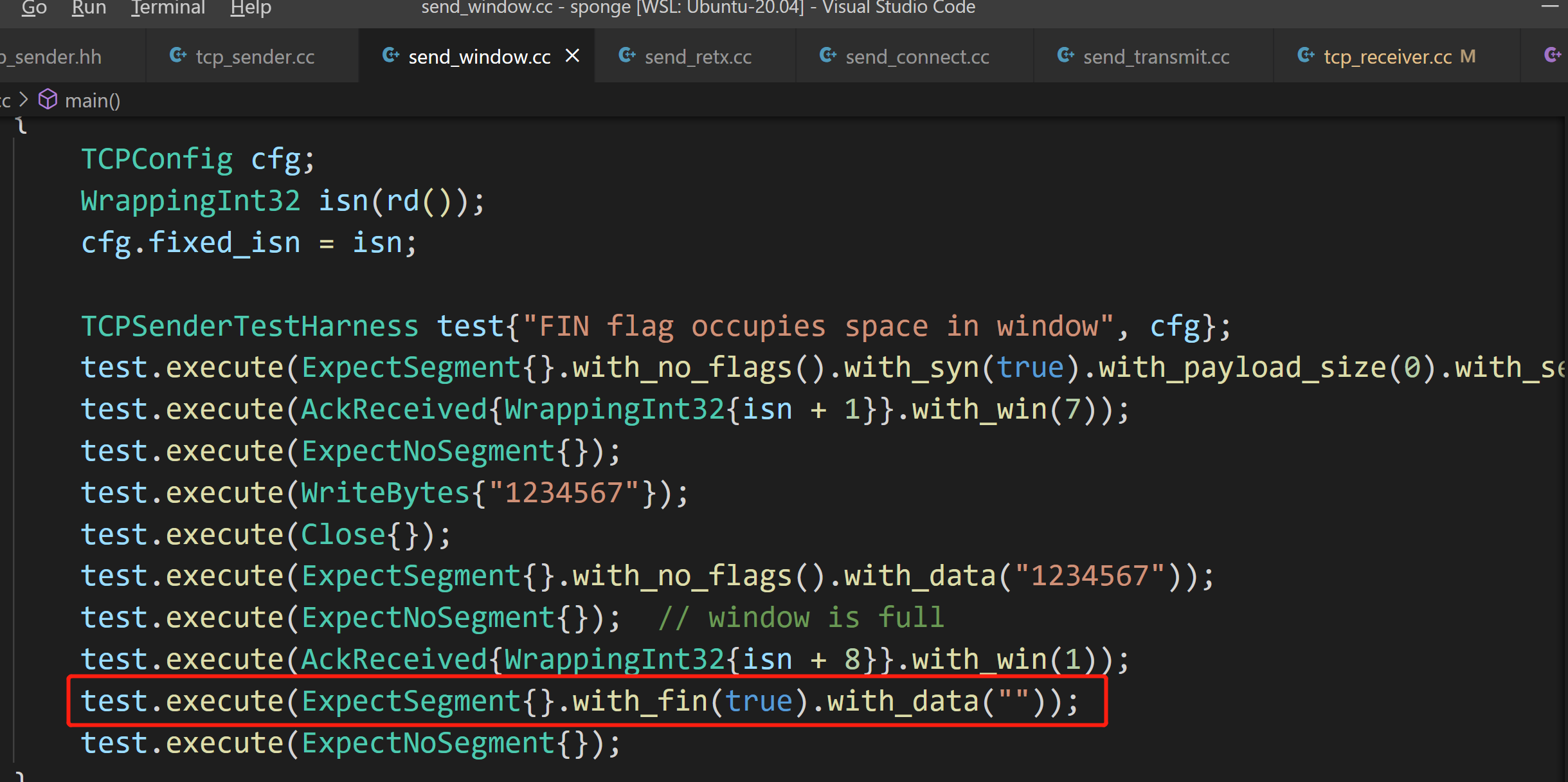This screenshot has height=782, width=1568.
Task: Open the Terminal menu
Action: pyautogui.click(x=168, y=8)
